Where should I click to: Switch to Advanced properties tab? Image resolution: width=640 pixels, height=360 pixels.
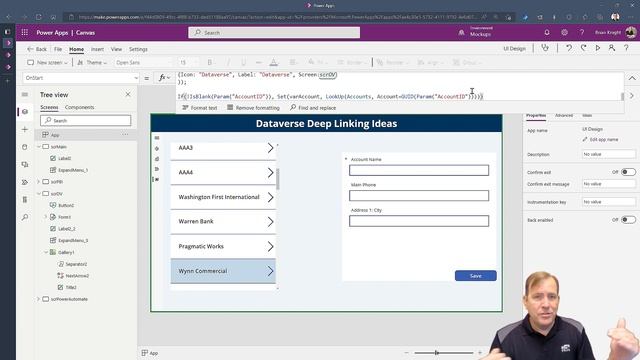(564, 116)
